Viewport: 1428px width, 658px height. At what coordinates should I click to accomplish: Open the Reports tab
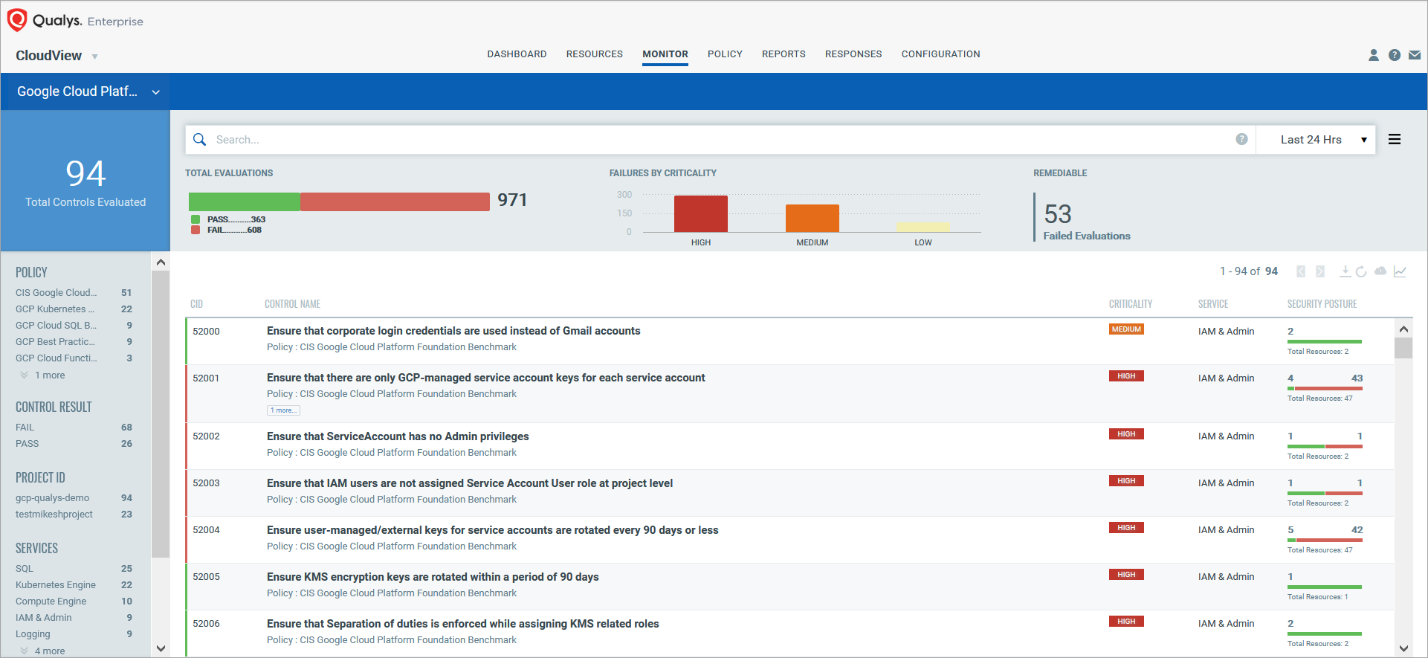[x=783, y=54]
